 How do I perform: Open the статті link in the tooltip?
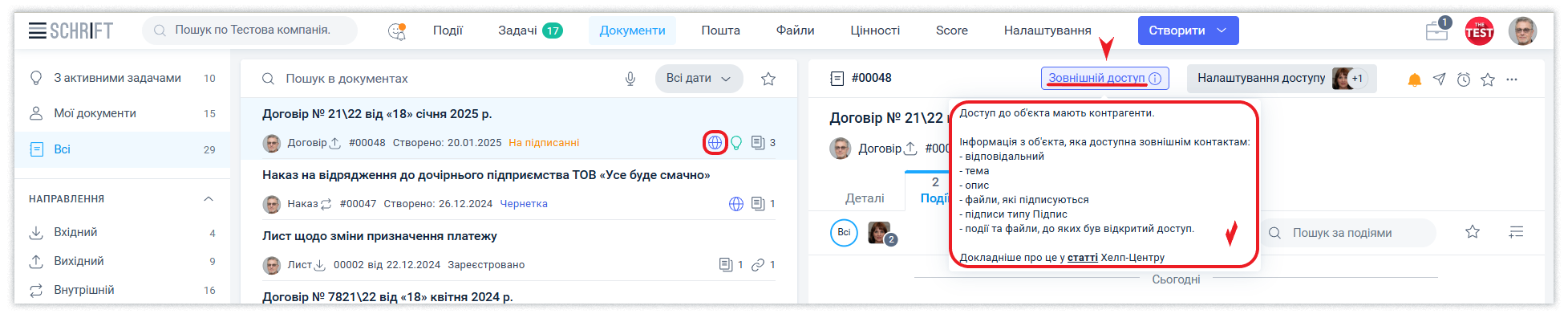[1082, 258]
